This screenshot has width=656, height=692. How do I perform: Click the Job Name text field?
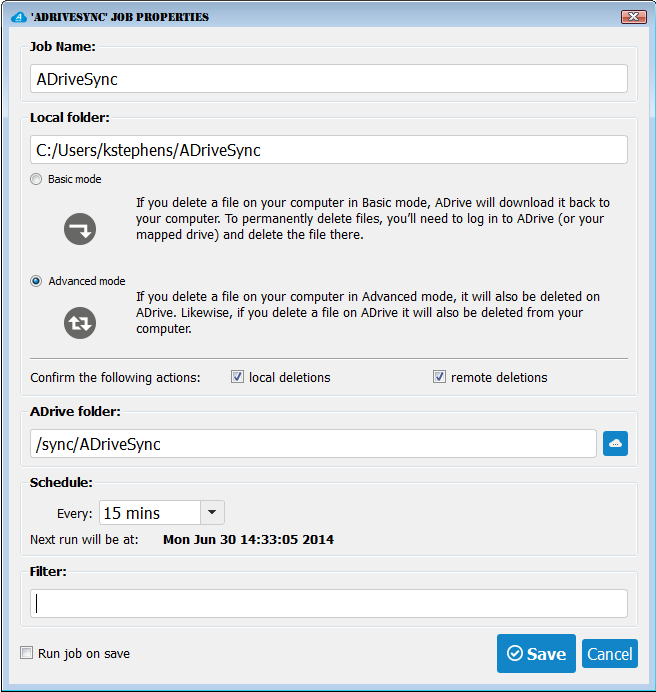pos(329,79)
